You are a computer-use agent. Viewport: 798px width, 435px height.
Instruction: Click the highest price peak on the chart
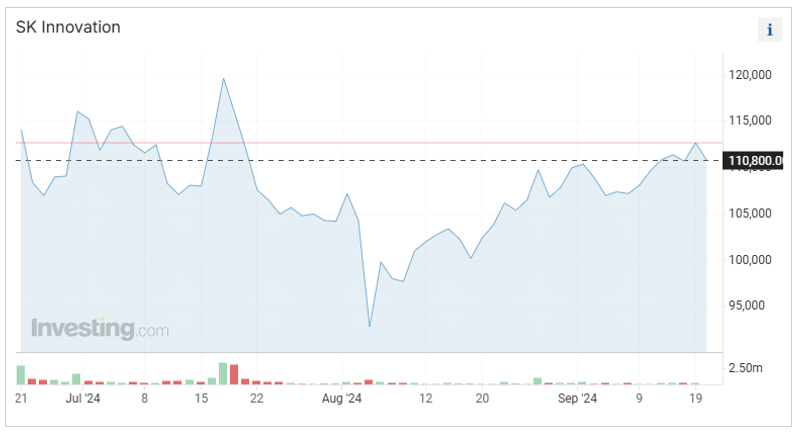click(223, 79)
